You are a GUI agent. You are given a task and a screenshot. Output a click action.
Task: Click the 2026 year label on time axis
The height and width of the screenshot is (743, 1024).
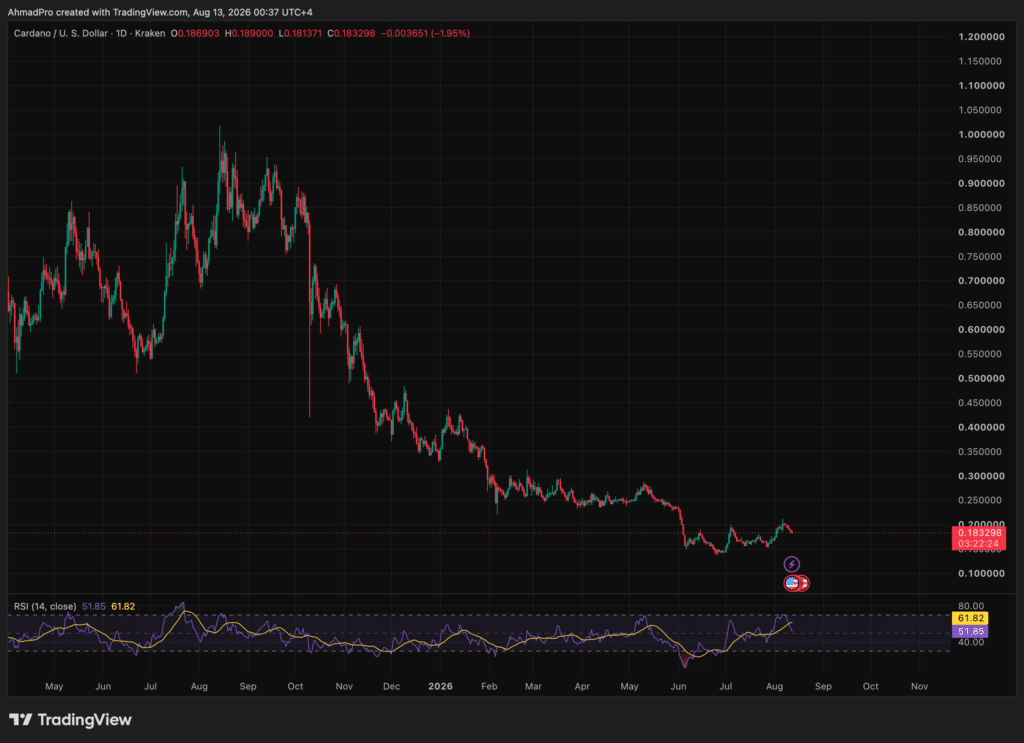click(440, 686)
